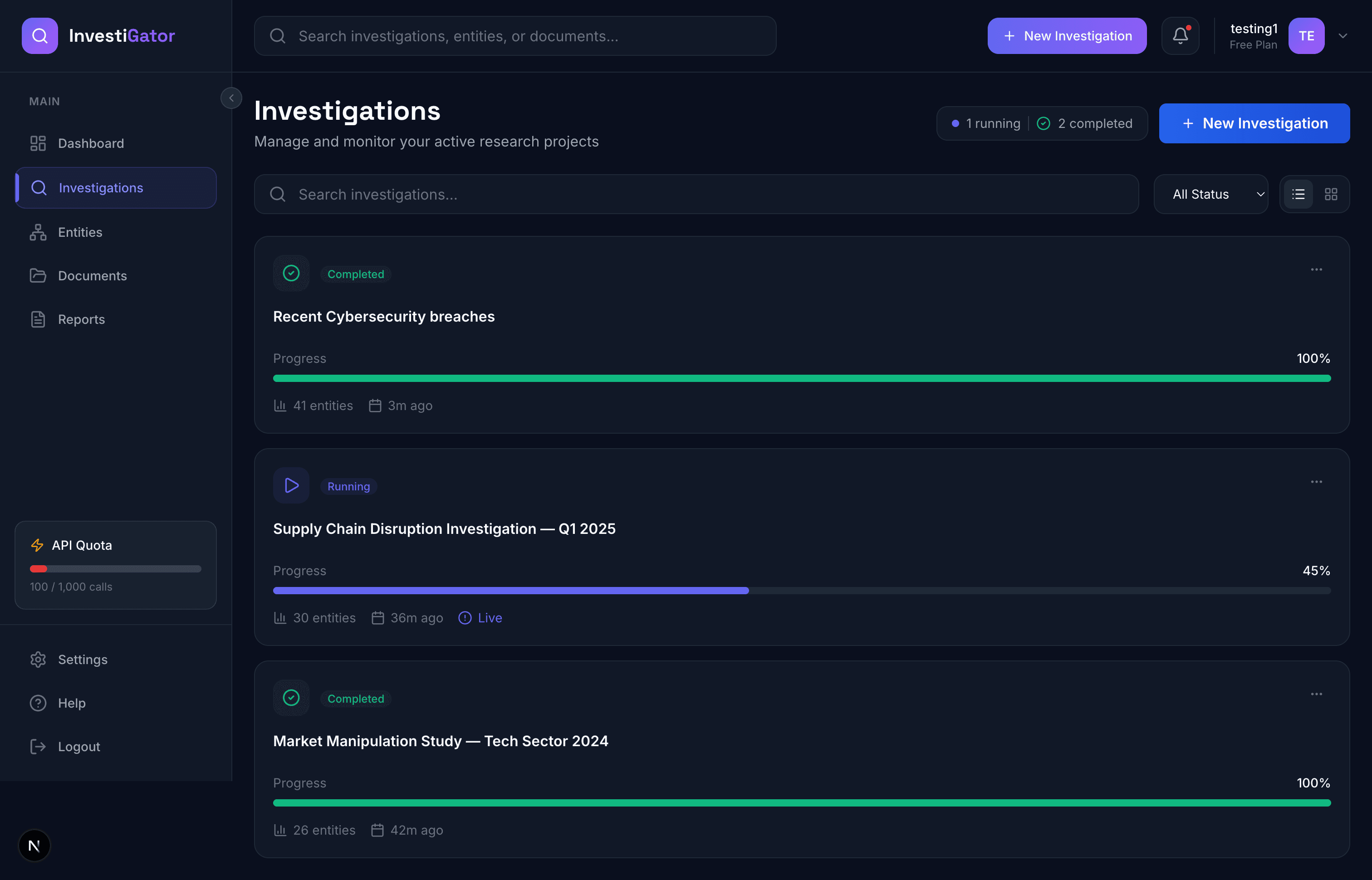
Task: Collapse the sidebar with chevron button
Action: [231, 98]
